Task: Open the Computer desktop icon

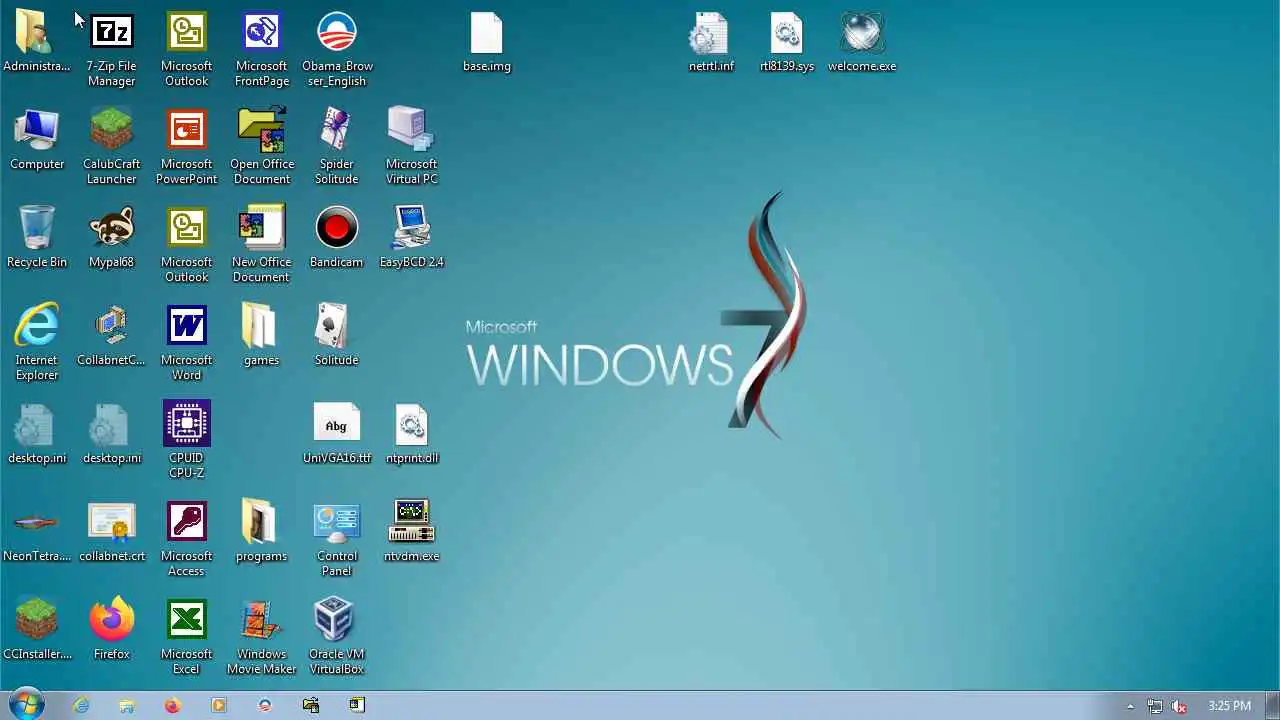Action: (37, 140)
